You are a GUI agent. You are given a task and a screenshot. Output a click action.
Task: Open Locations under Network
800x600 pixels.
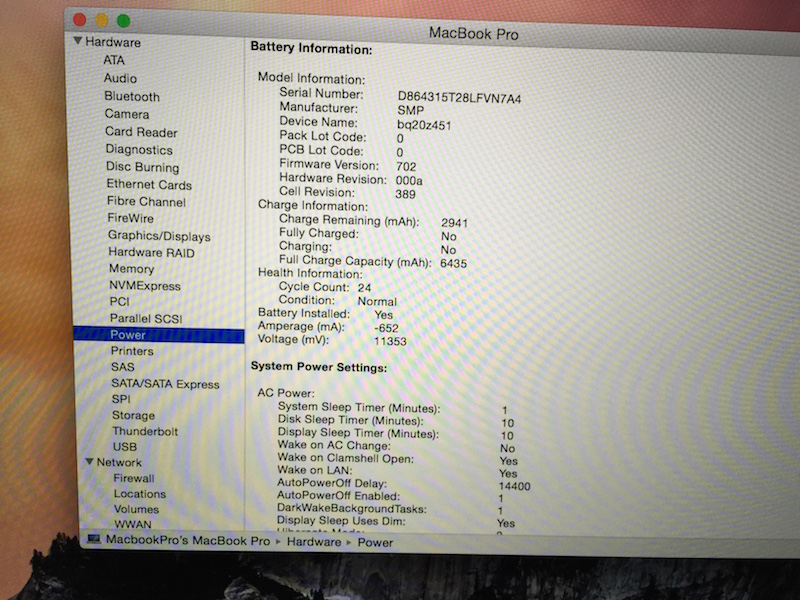(139, 494)
